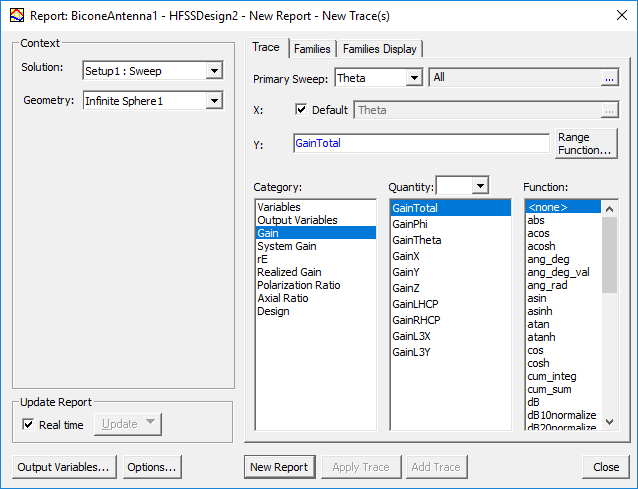Select acosh function

point(563,246)
